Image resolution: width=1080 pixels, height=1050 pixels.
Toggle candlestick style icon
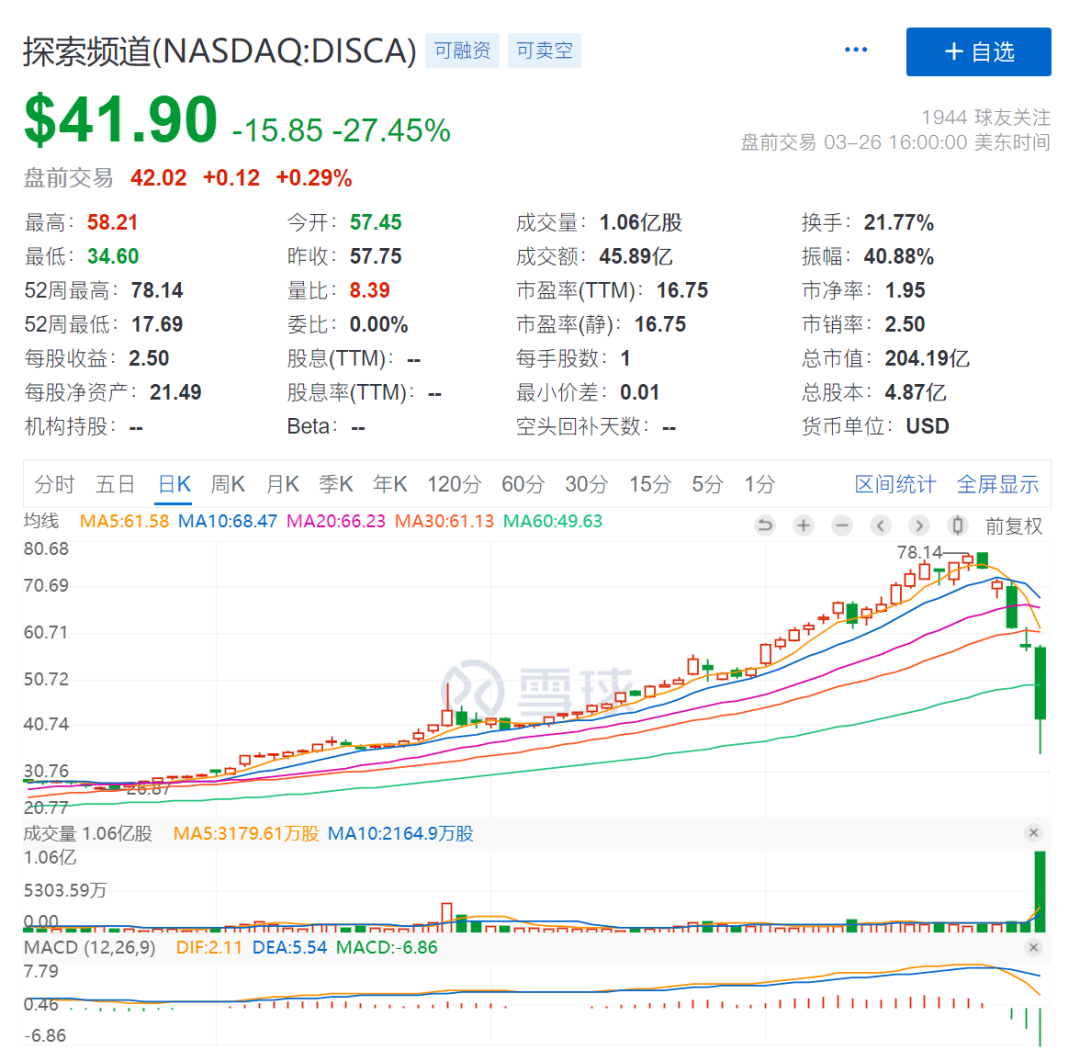[957, 526]
